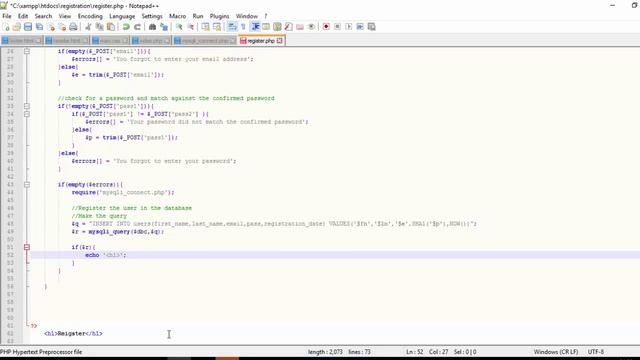Viewport: 640px width, 360px height.
Task: Click the Replace toolbar icon
Action: [x=164, y=27]
